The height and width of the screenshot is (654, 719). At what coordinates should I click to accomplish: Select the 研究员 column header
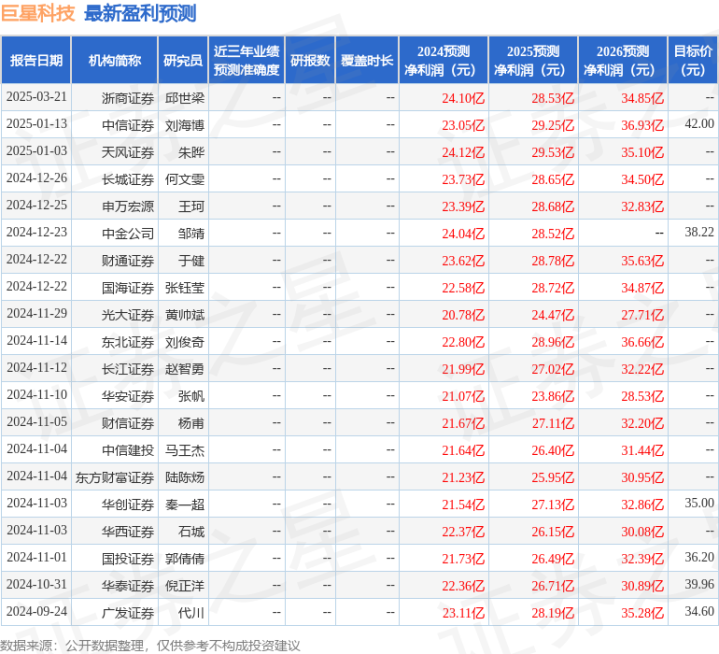(x=183, y=60)
